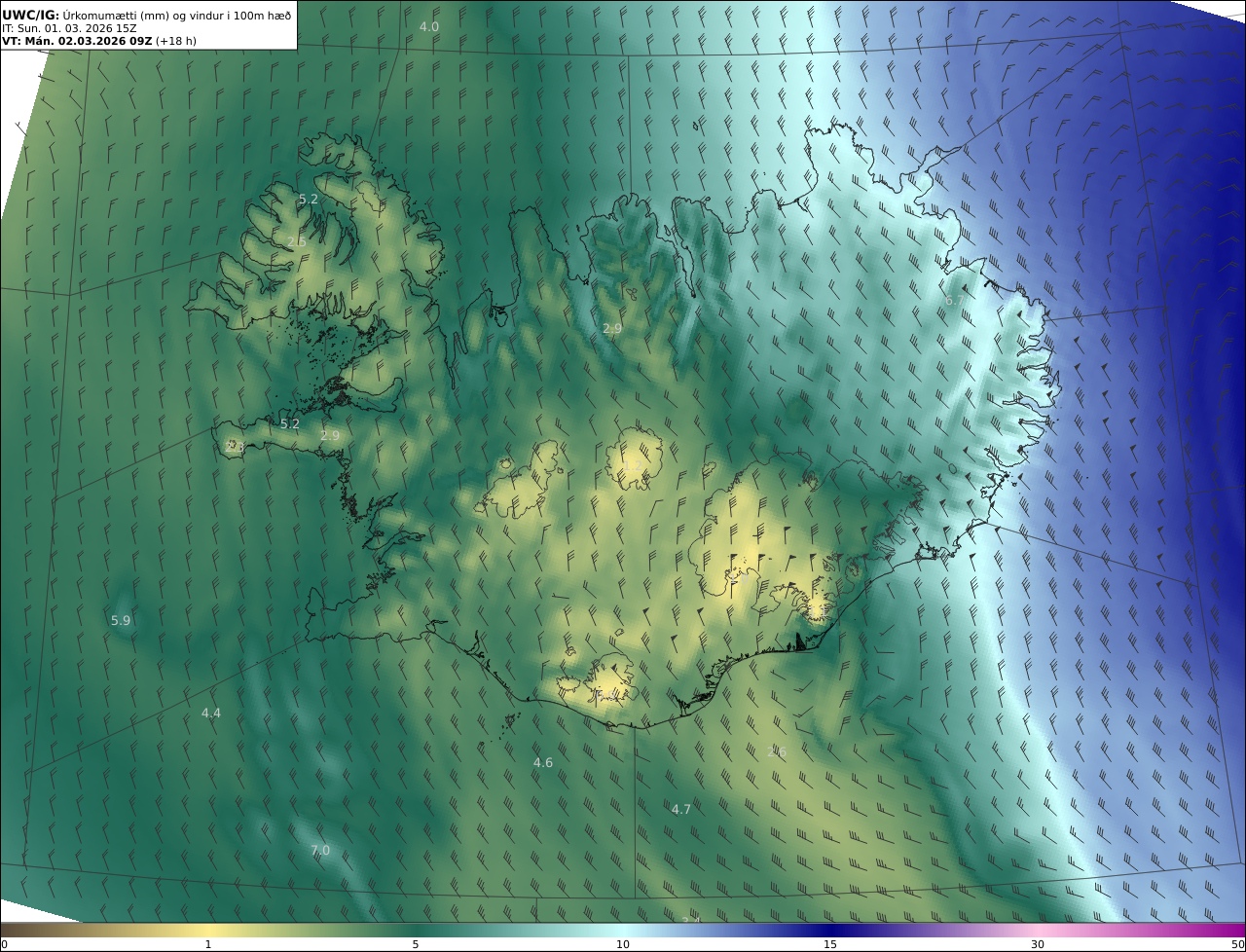The height and width of the screenshot is (952, 1246).
Task: Click the pink colorbar section above tick 30
Action: pos(1038,930)
